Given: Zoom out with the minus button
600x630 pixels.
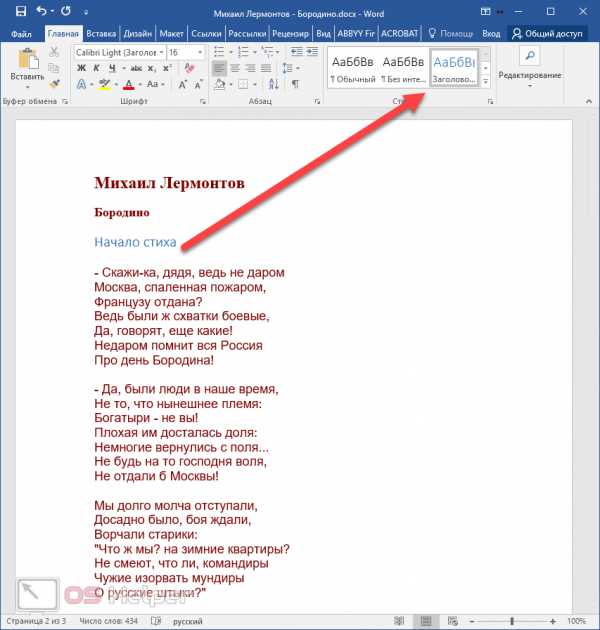Looking at the screenshot, I should (x=472, y=621).
